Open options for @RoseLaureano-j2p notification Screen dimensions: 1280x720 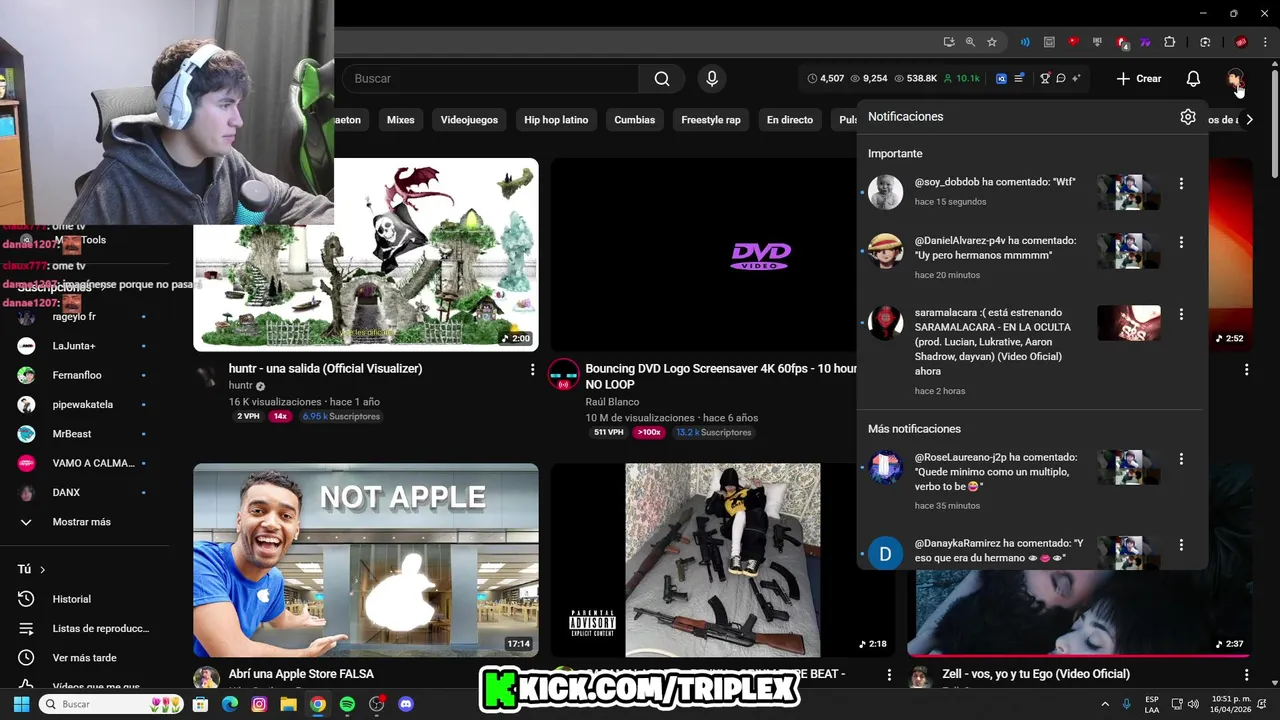coord(1181,459)
